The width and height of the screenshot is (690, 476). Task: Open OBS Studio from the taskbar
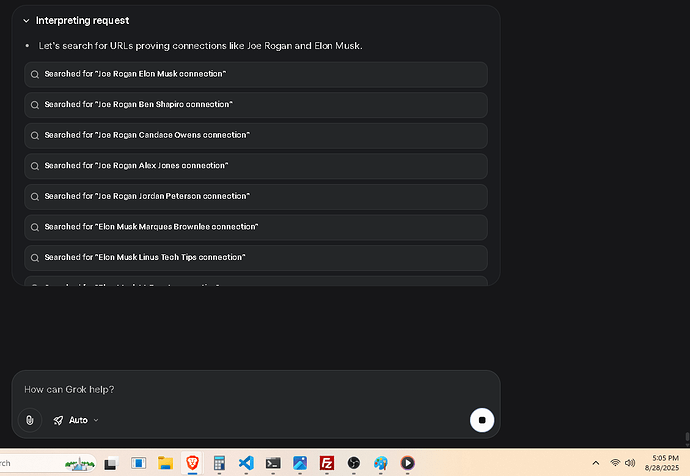(x=353, y=463)
